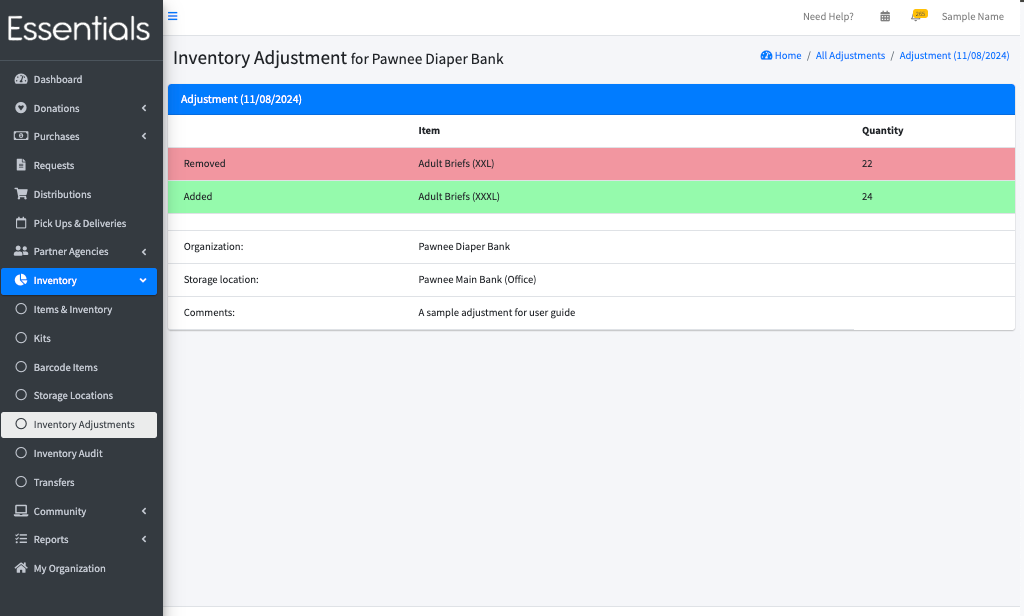This screenshot has width=1024, height=616.
Task: Click the Purchases money icon
Action: [x=21, y=136]
